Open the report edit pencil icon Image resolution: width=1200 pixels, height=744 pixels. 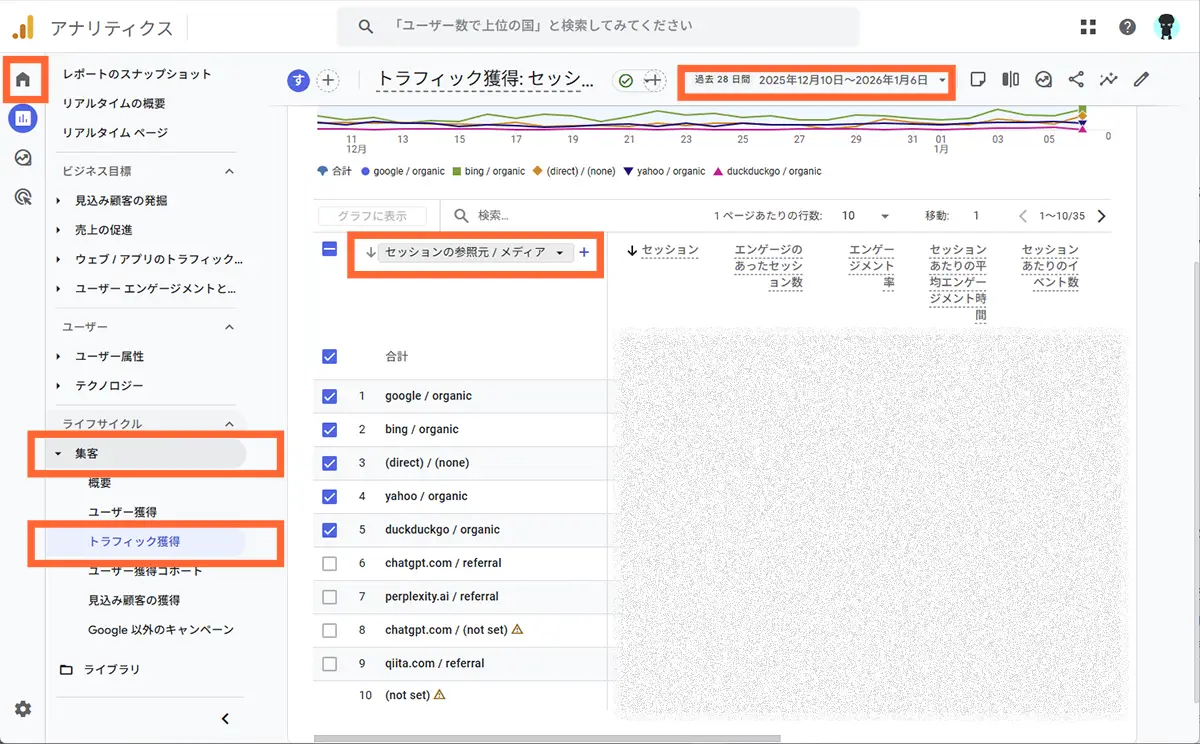[1141, 79]
